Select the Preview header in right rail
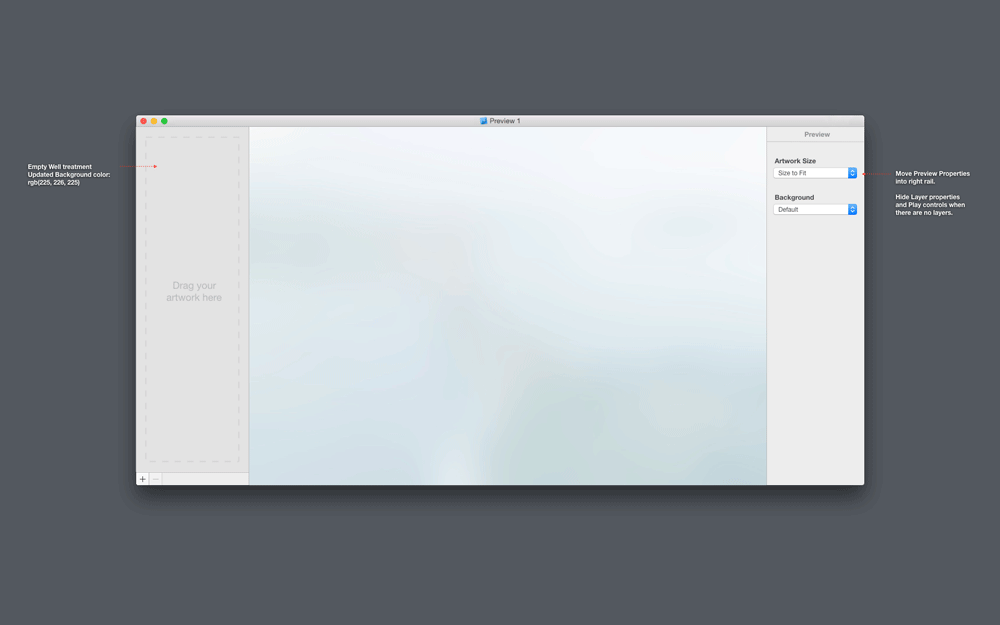Screen dimensions: 1000x625 click(x=817, y=134)
